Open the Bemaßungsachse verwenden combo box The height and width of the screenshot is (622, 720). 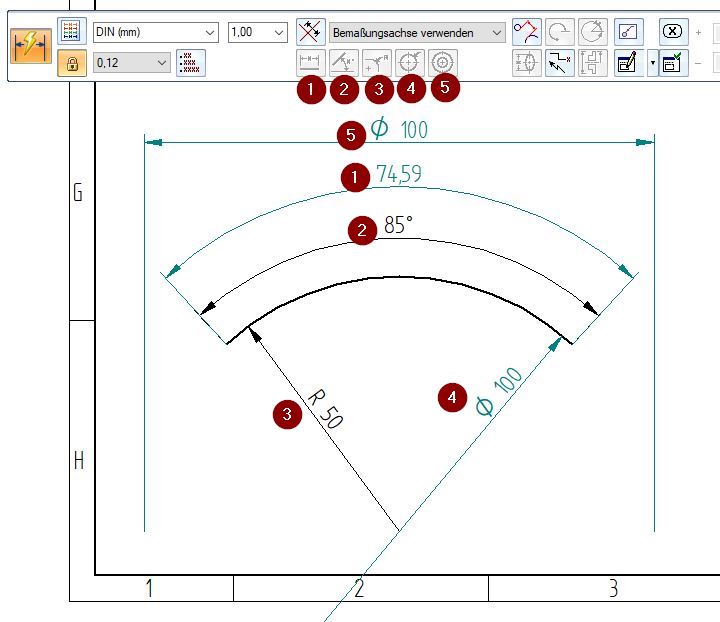click(x=417, y=32)
